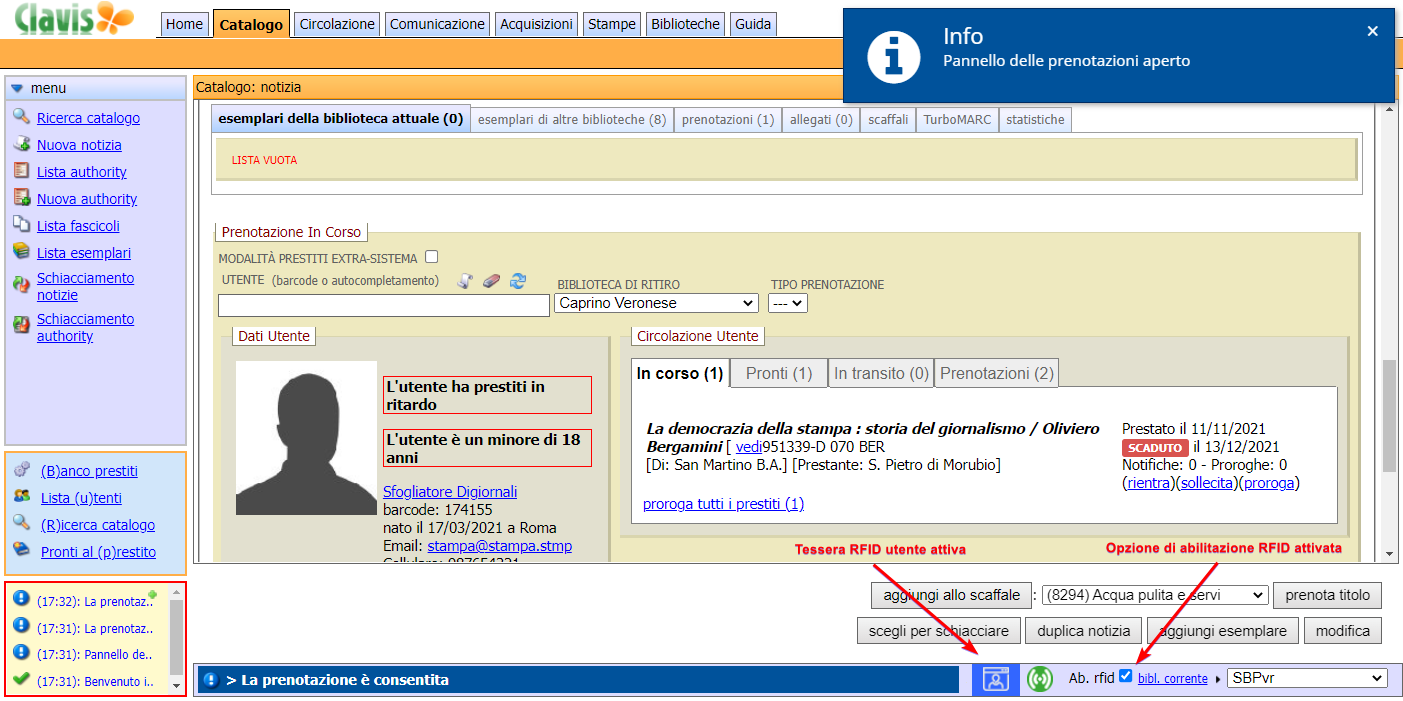1403x701 pixels.
Task: Click the Lista utenti people icon
Action: [21, 497]
